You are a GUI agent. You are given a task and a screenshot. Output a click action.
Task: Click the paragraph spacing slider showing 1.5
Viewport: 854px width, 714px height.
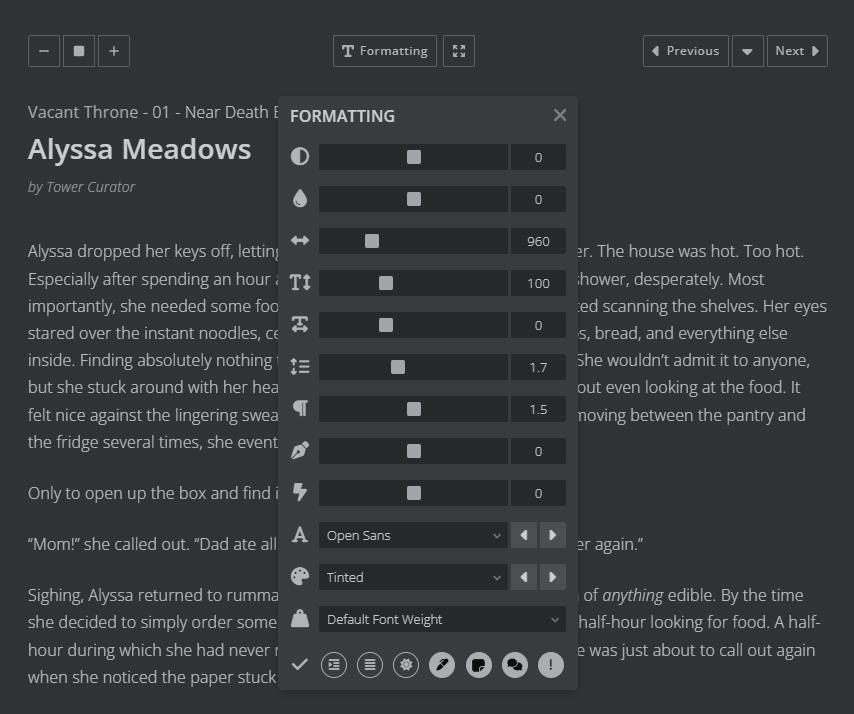(x=413, y=408)
